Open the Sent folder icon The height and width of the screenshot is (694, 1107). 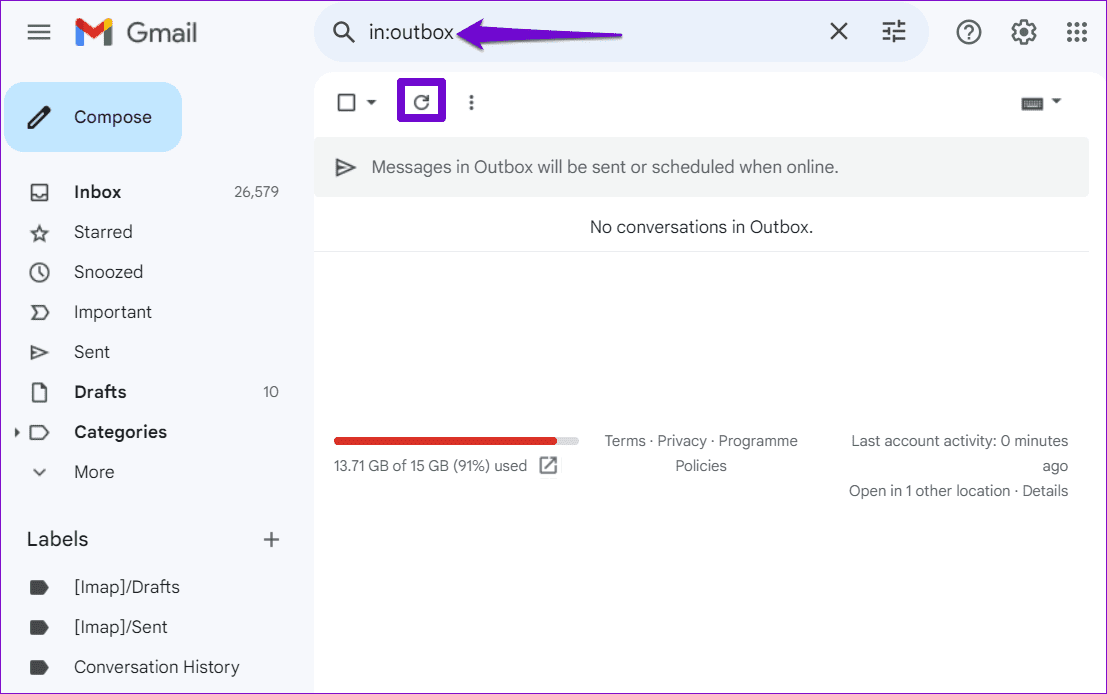coord(38,351)
